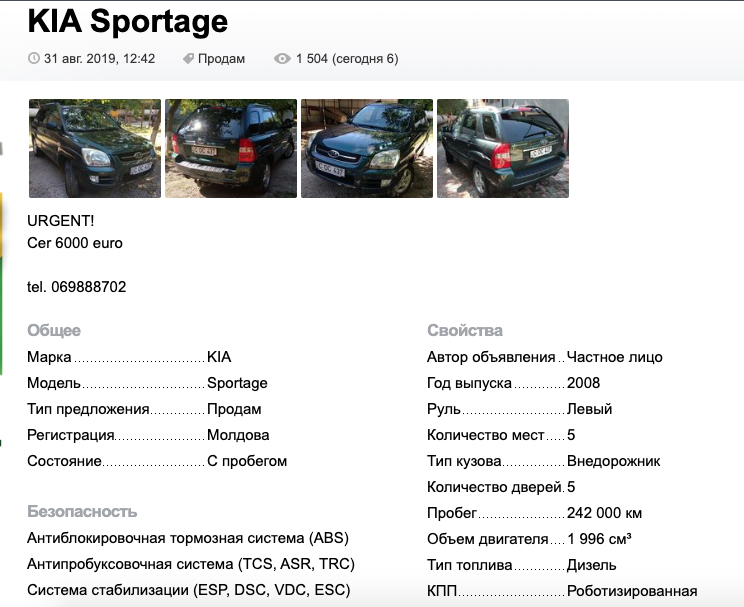Open the first car photo, front-left view

click(95, 148)
